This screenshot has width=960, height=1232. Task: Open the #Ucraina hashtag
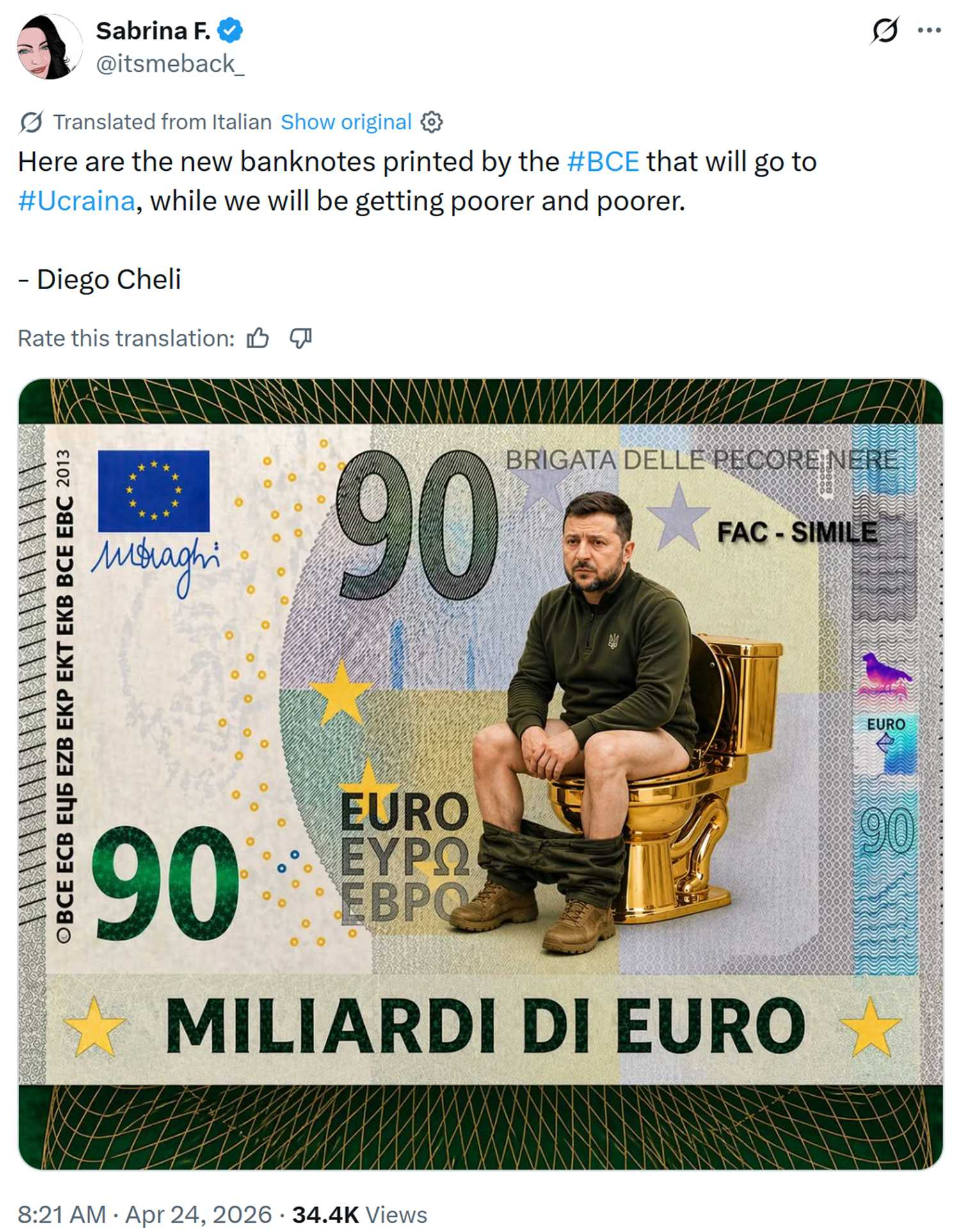[77, 201]
